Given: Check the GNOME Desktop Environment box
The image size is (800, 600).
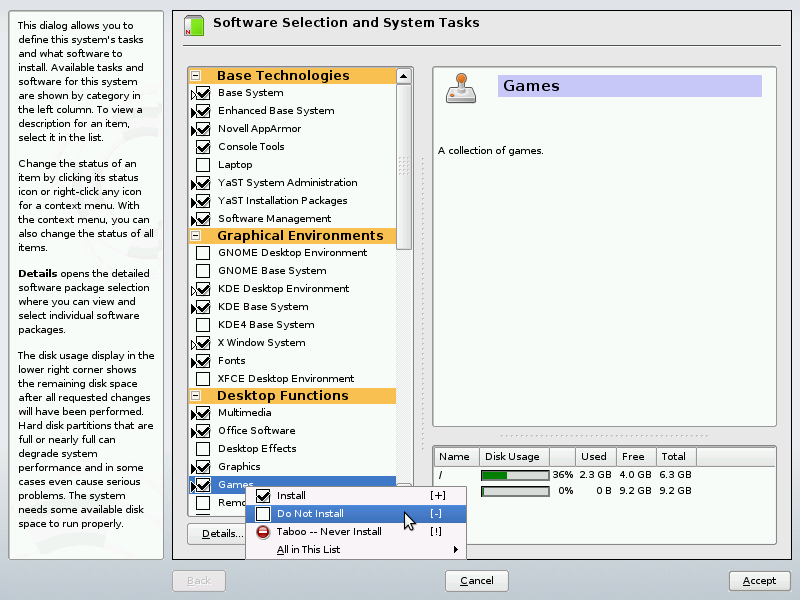Looking at the screenshot, I should click(203, 253).
